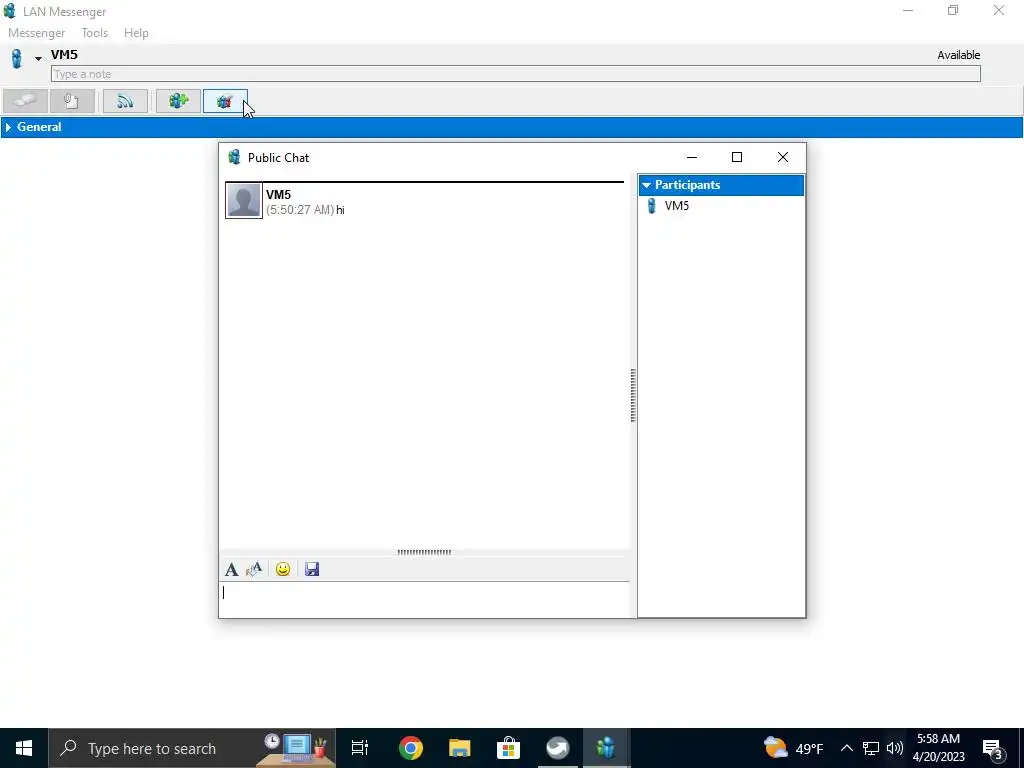1024x768 pixels.
Task: Maximize the Public Chat window
Action: point(737,157)
